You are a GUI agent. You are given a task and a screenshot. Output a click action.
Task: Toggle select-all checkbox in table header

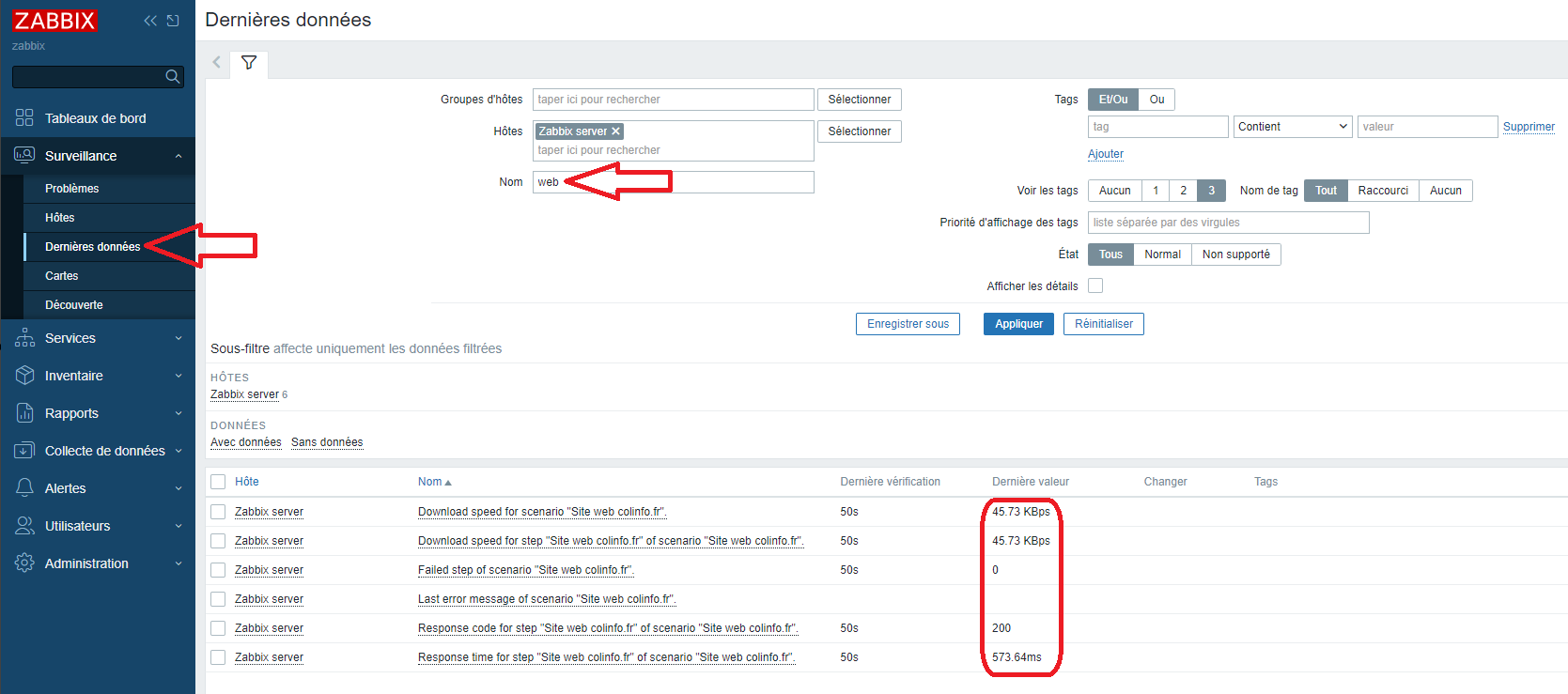point(218,482)
